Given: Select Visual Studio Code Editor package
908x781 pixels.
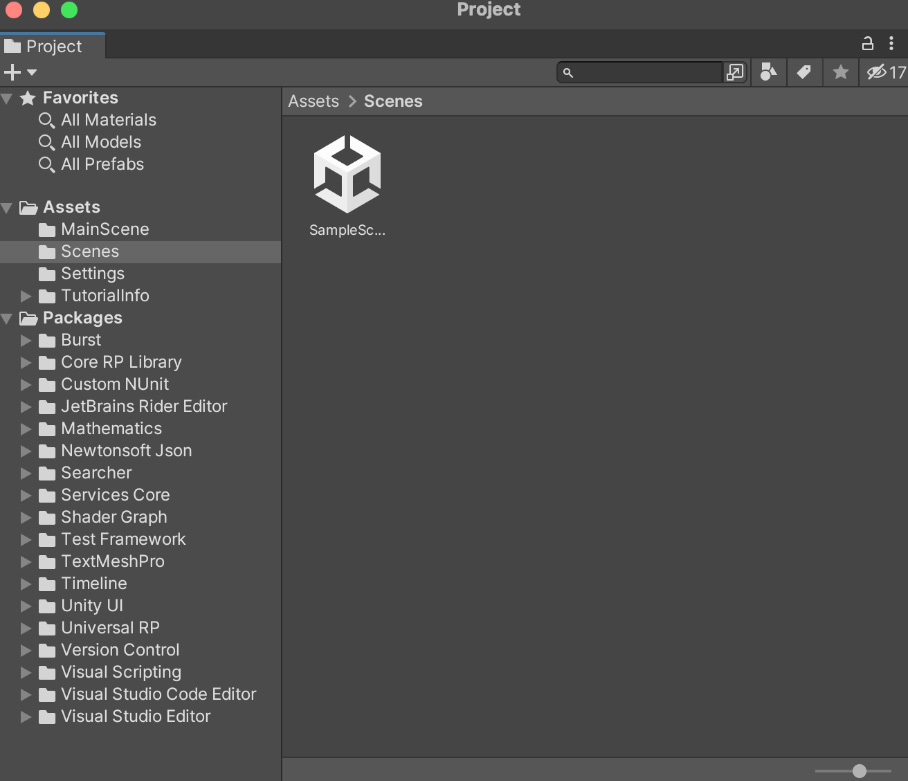Looking at the screenshot, I should click(140, 694).
